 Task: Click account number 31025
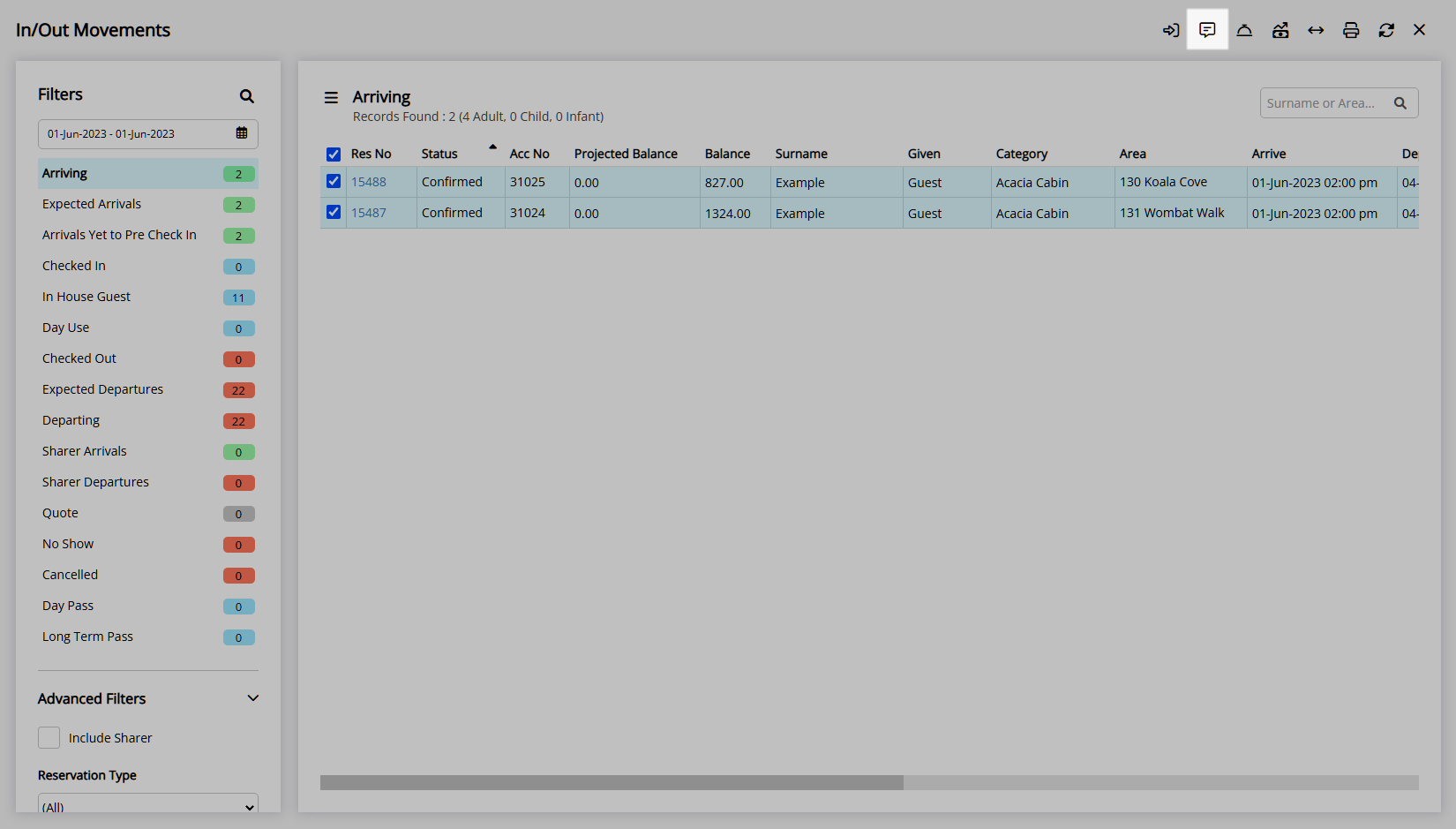click(x=528, y=182)
